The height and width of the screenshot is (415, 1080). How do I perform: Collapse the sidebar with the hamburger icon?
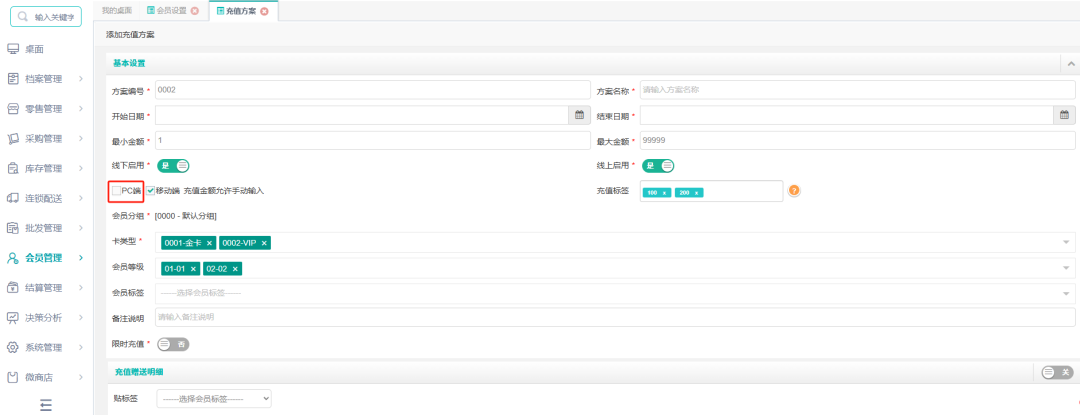(x=45, y=405)
